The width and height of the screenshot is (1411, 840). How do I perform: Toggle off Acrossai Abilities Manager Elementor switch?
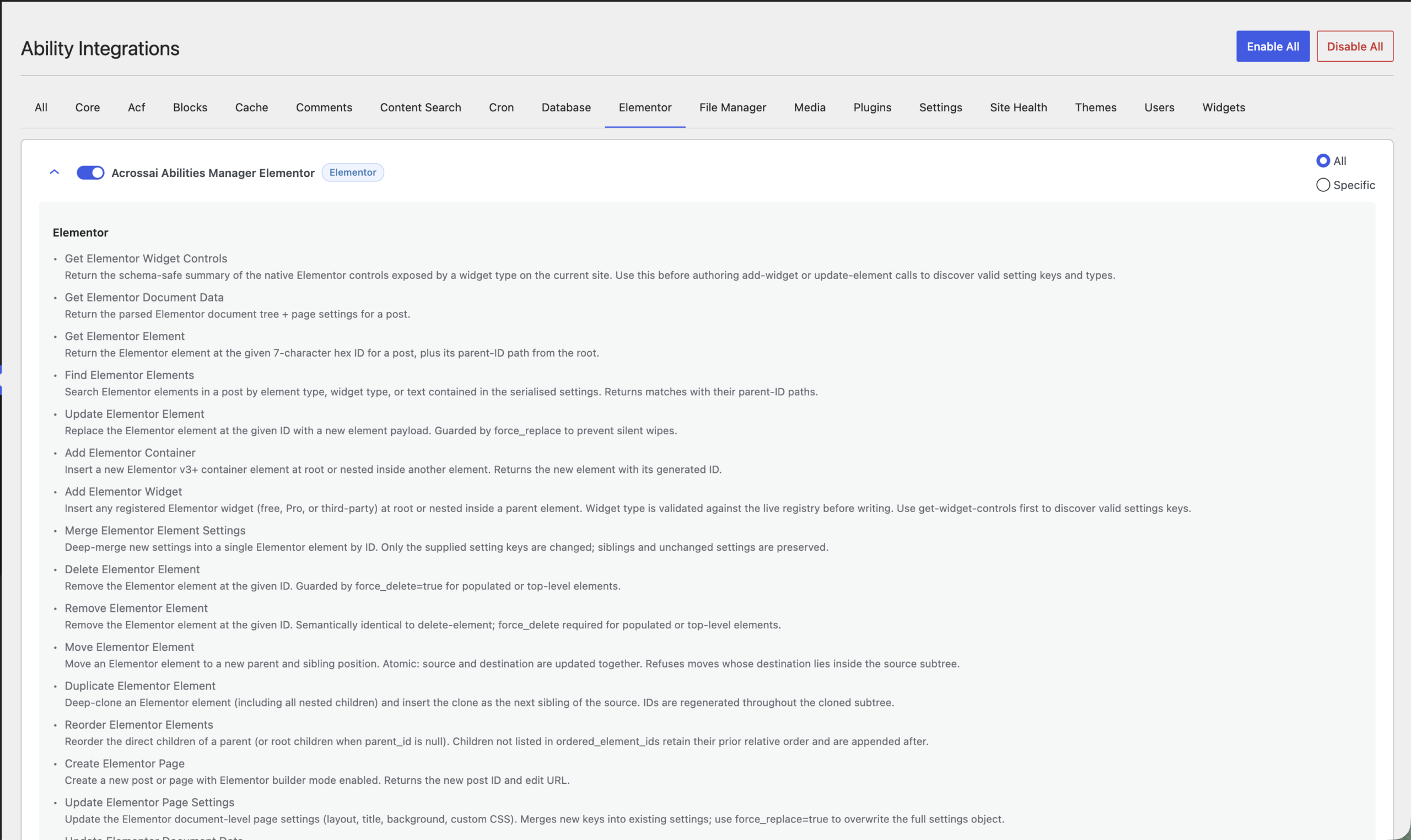(90, 173)
